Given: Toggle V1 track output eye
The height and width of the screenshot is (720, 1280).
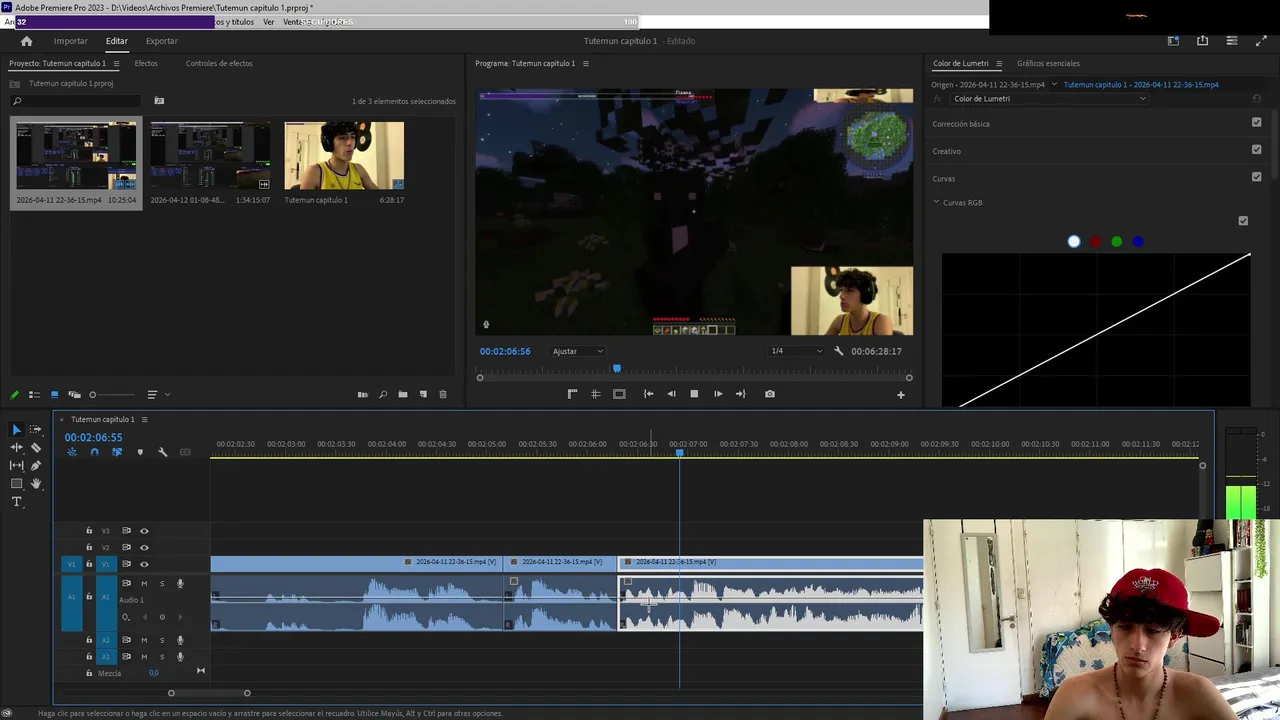Looking at the screenshot, I should [x=144, y=564].
